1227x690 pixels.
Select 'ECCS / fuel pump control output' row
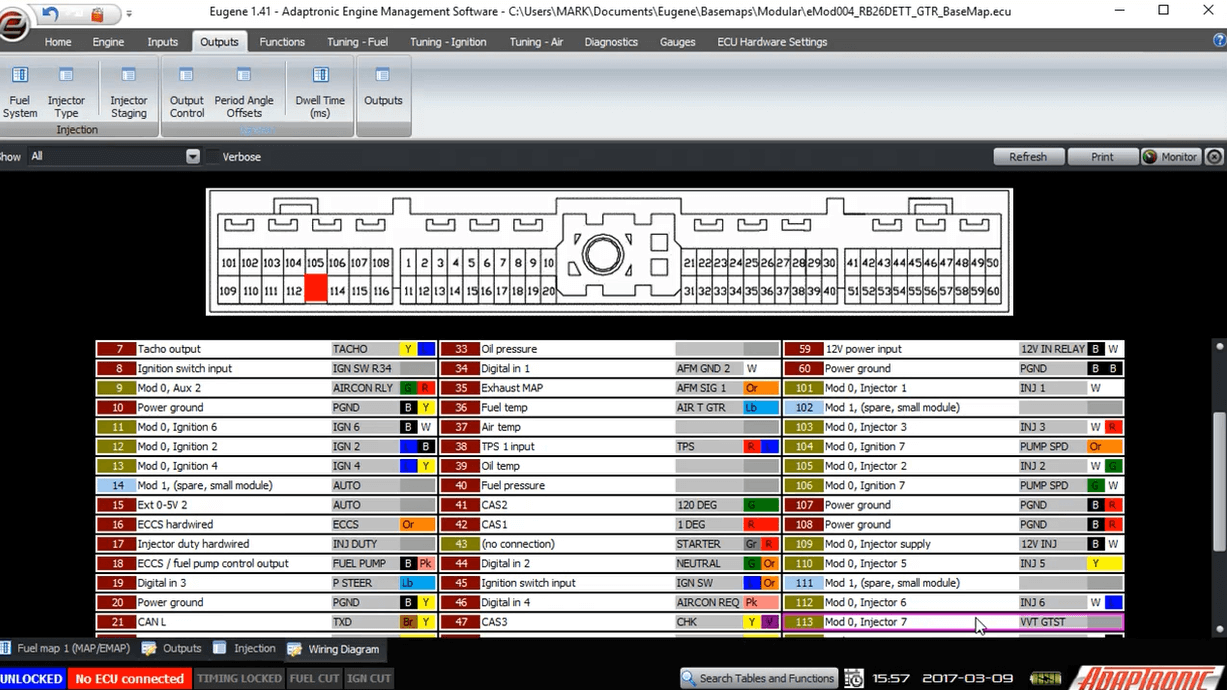(x=266, y=564)
